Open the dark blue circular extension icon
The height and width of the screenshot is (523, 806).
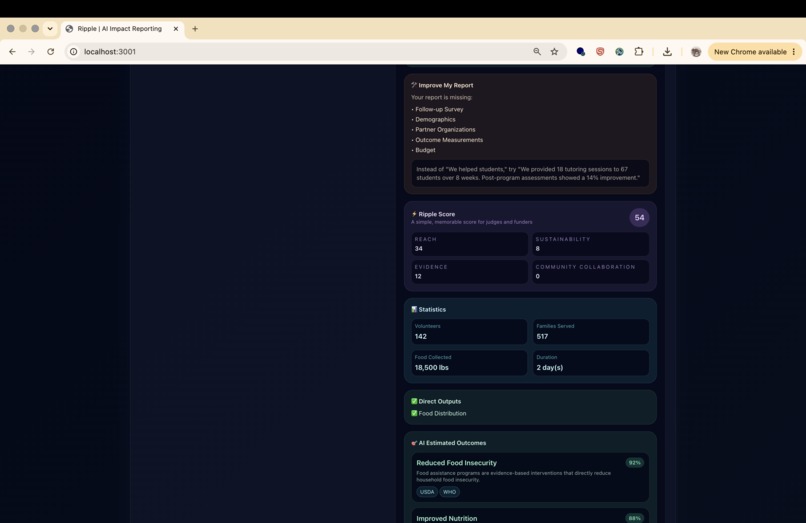(x=580, y=51)
